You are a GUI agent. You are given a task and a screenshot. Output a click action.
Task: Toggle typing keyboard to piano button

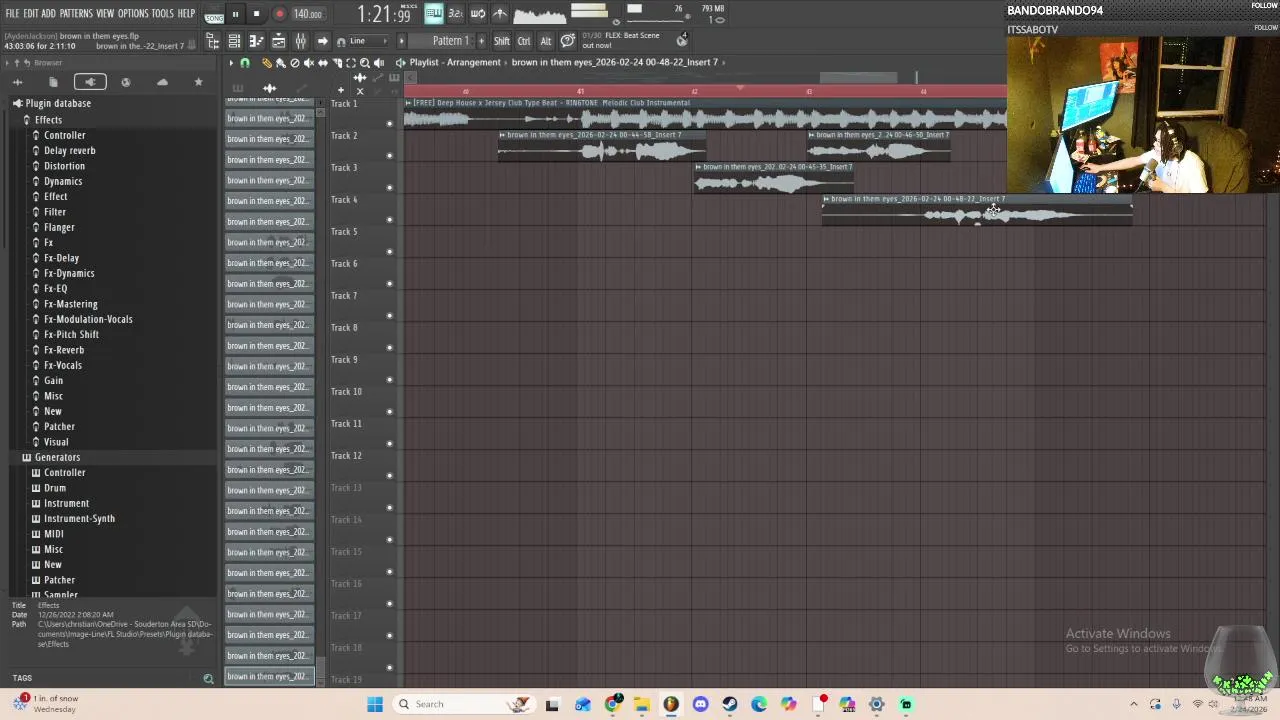pos(434,13)
